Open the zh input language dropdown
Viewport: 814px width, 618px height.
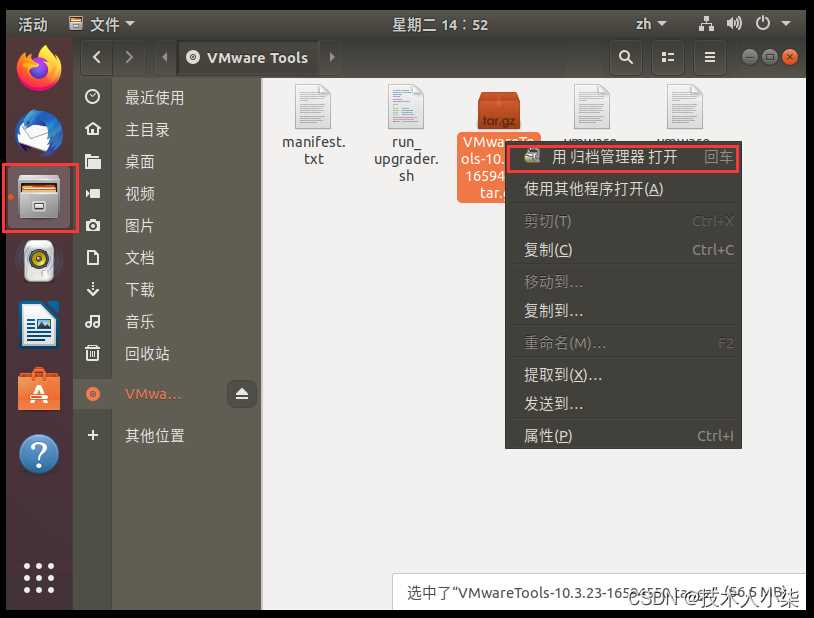651,24
